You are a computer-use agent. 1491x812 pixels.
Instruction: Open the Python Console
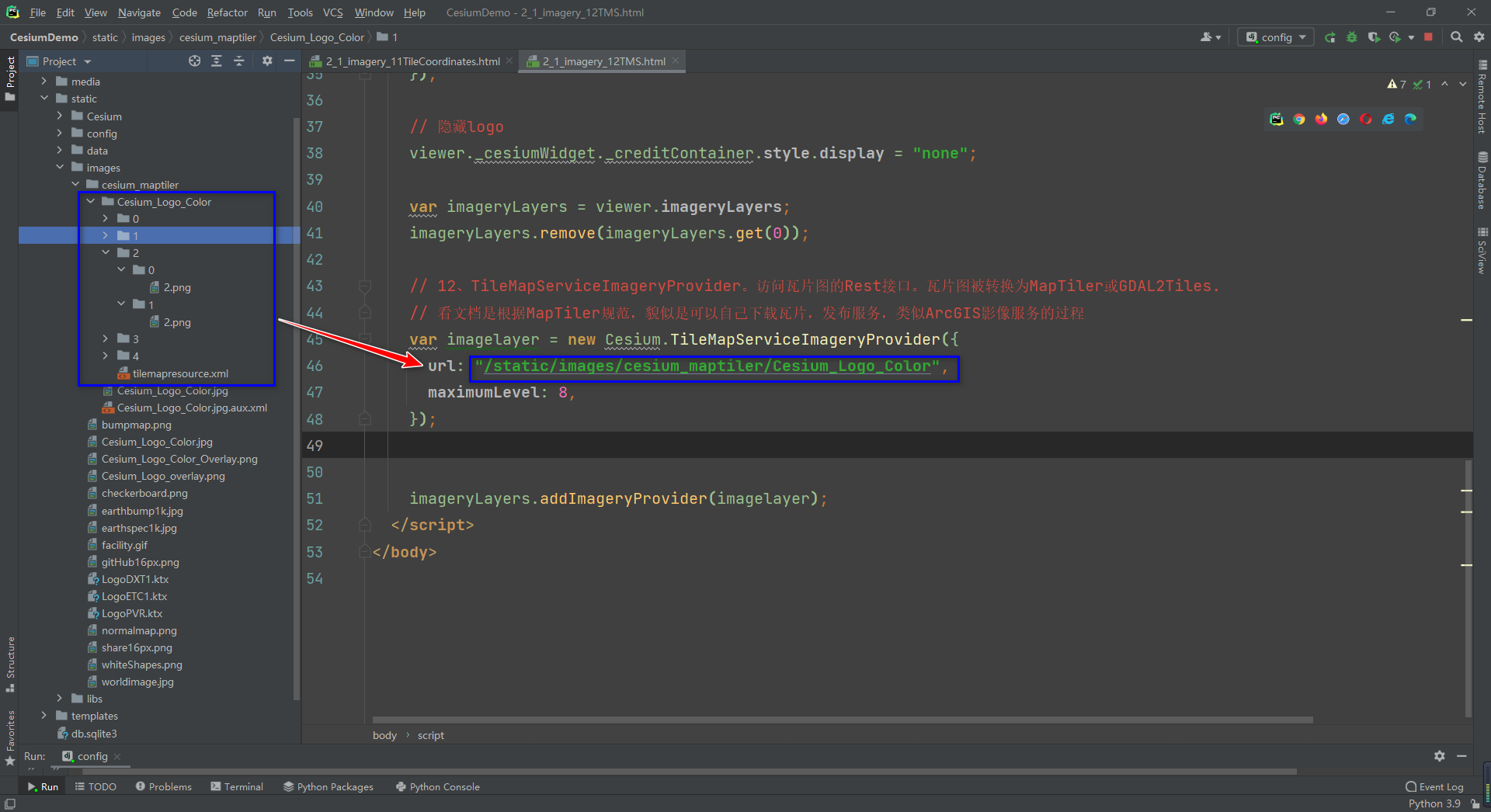pos(437,786)
